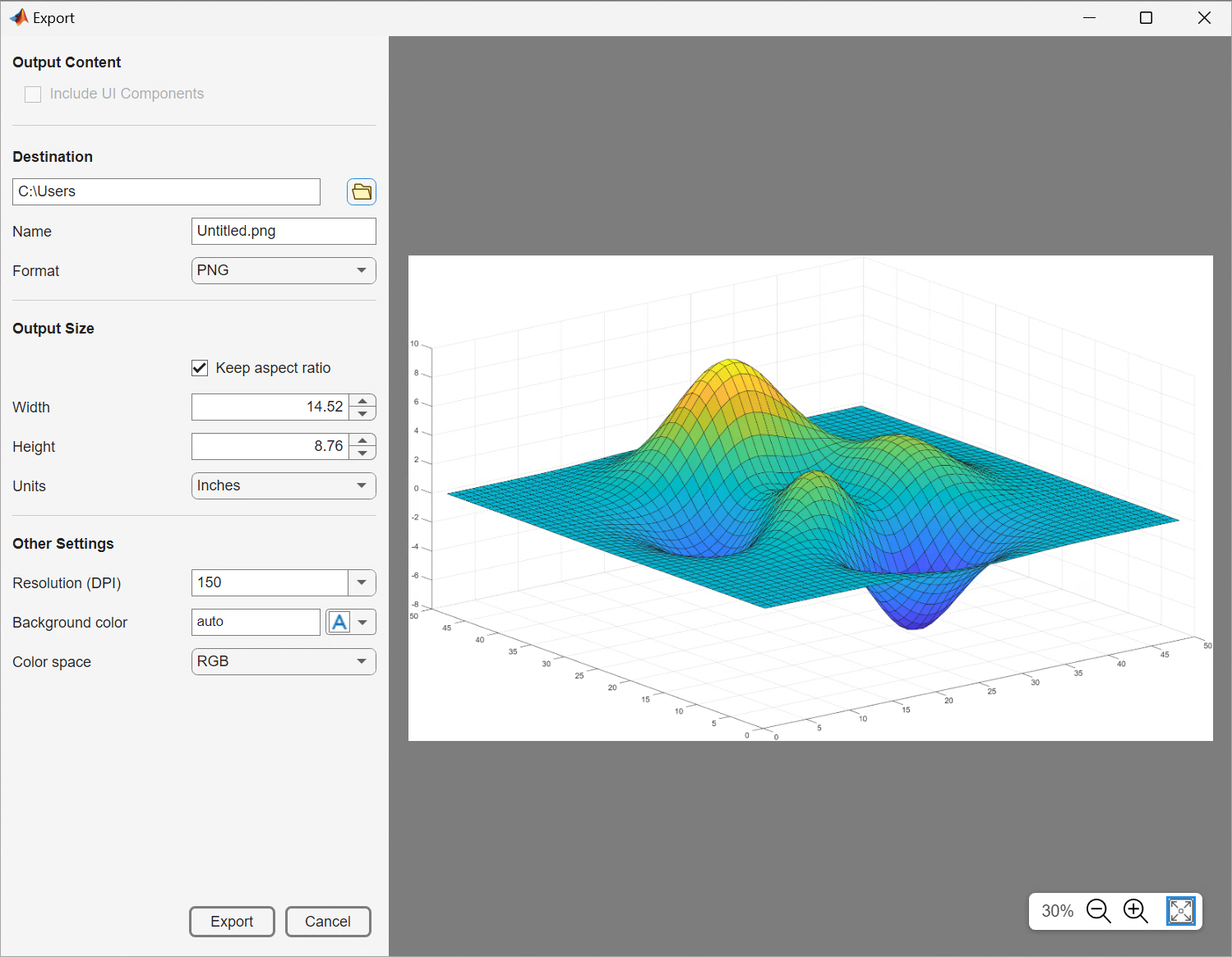Click the MATLAB logo in the title bar

[x=18, y=16]
